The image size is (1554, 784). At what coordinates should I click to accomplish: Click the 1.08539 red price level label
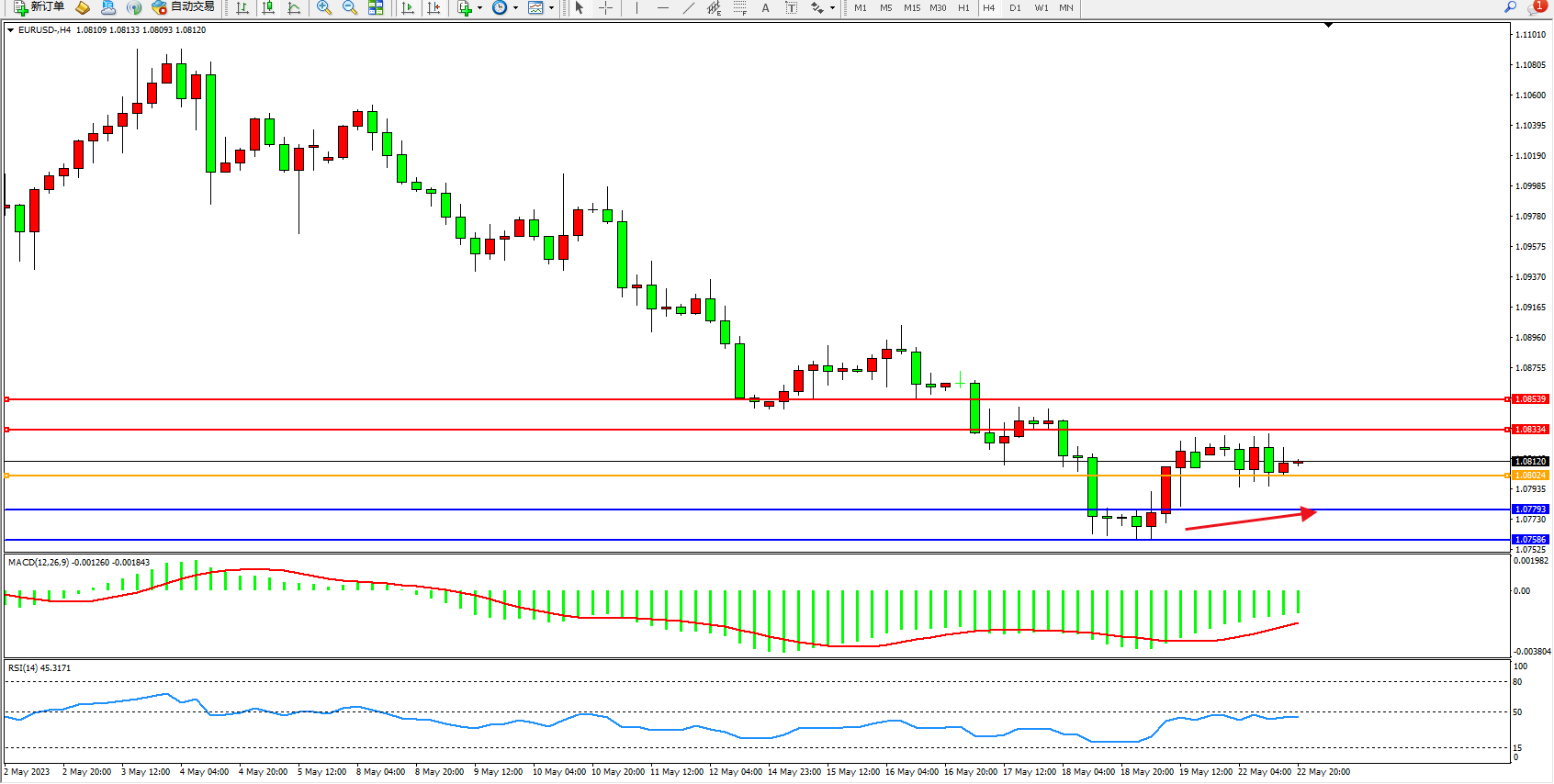coord(1530,399)
